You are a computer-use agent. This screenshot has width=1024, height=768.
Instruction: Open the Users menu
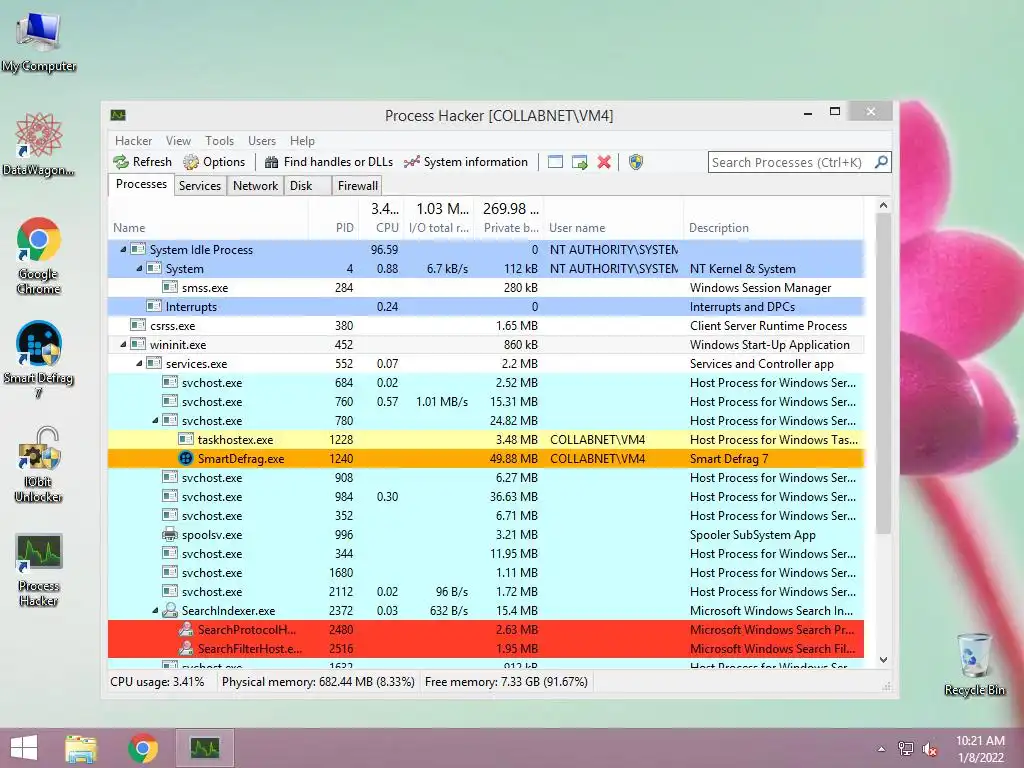(262, 141)
